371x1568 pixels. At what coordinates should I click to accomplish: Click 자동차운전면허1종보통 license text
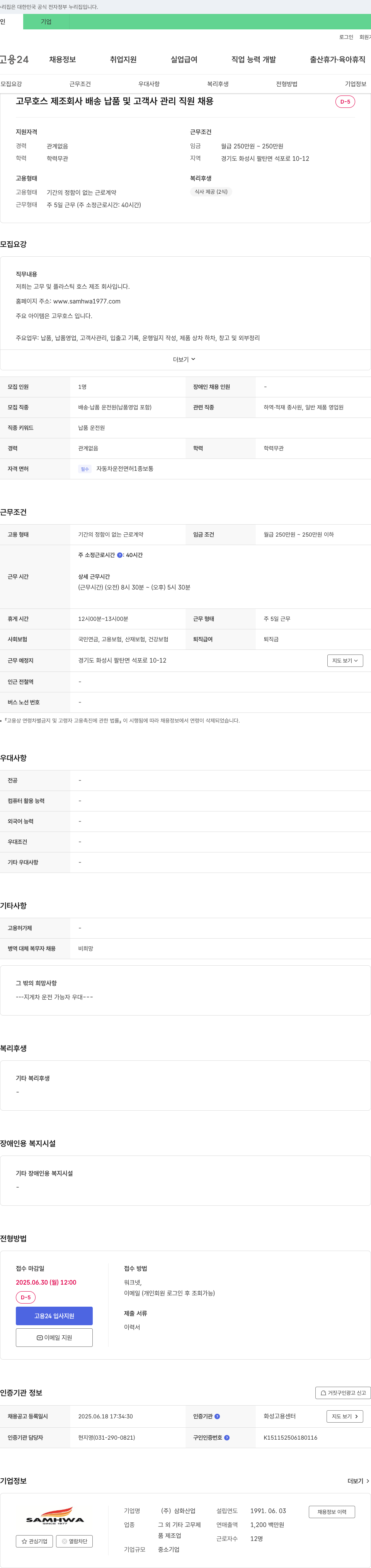point(125,469)
